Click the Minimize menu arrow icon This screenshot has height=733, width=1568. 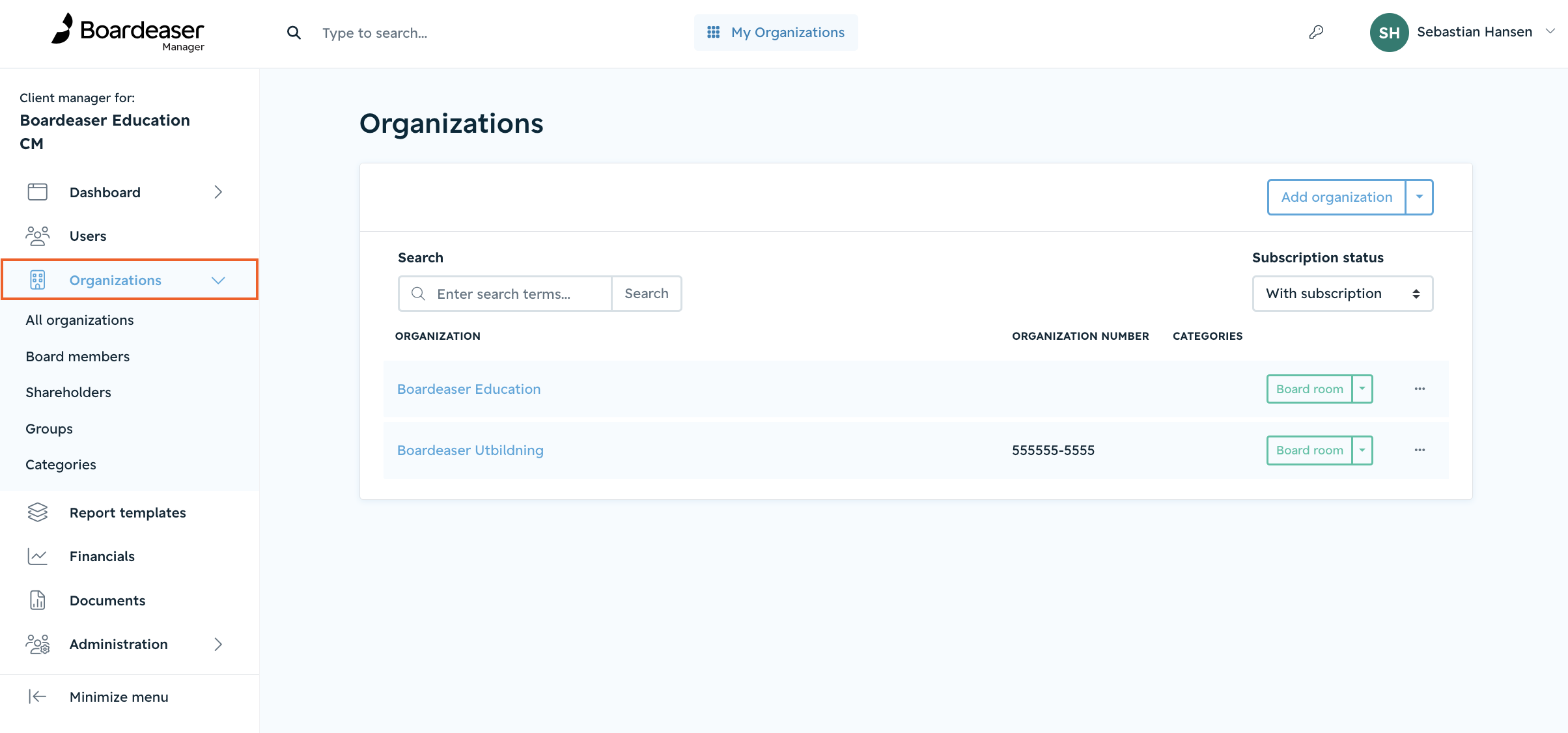click(x=38, y=697)
